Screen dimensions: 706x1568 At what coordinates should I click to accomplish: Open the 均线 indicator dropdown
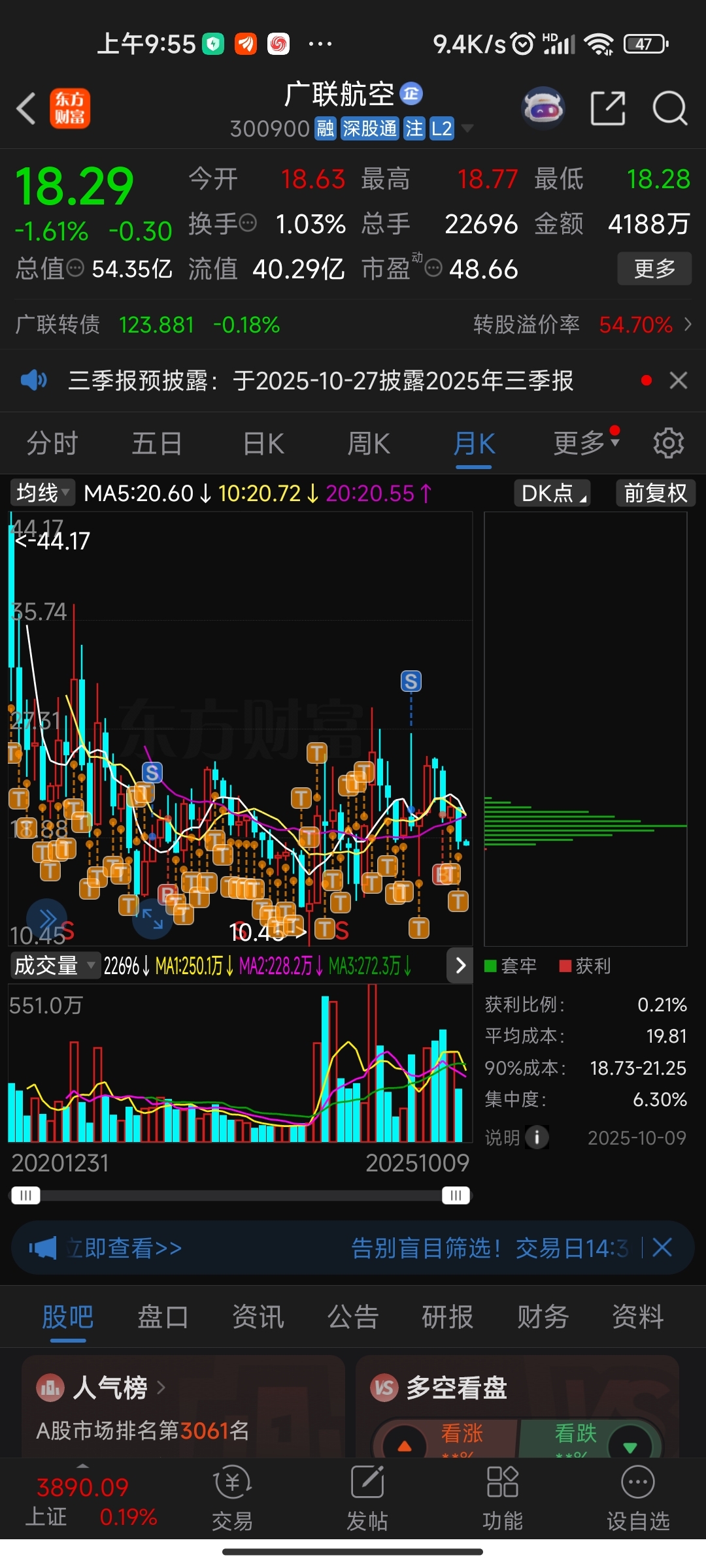pos(42,493)
